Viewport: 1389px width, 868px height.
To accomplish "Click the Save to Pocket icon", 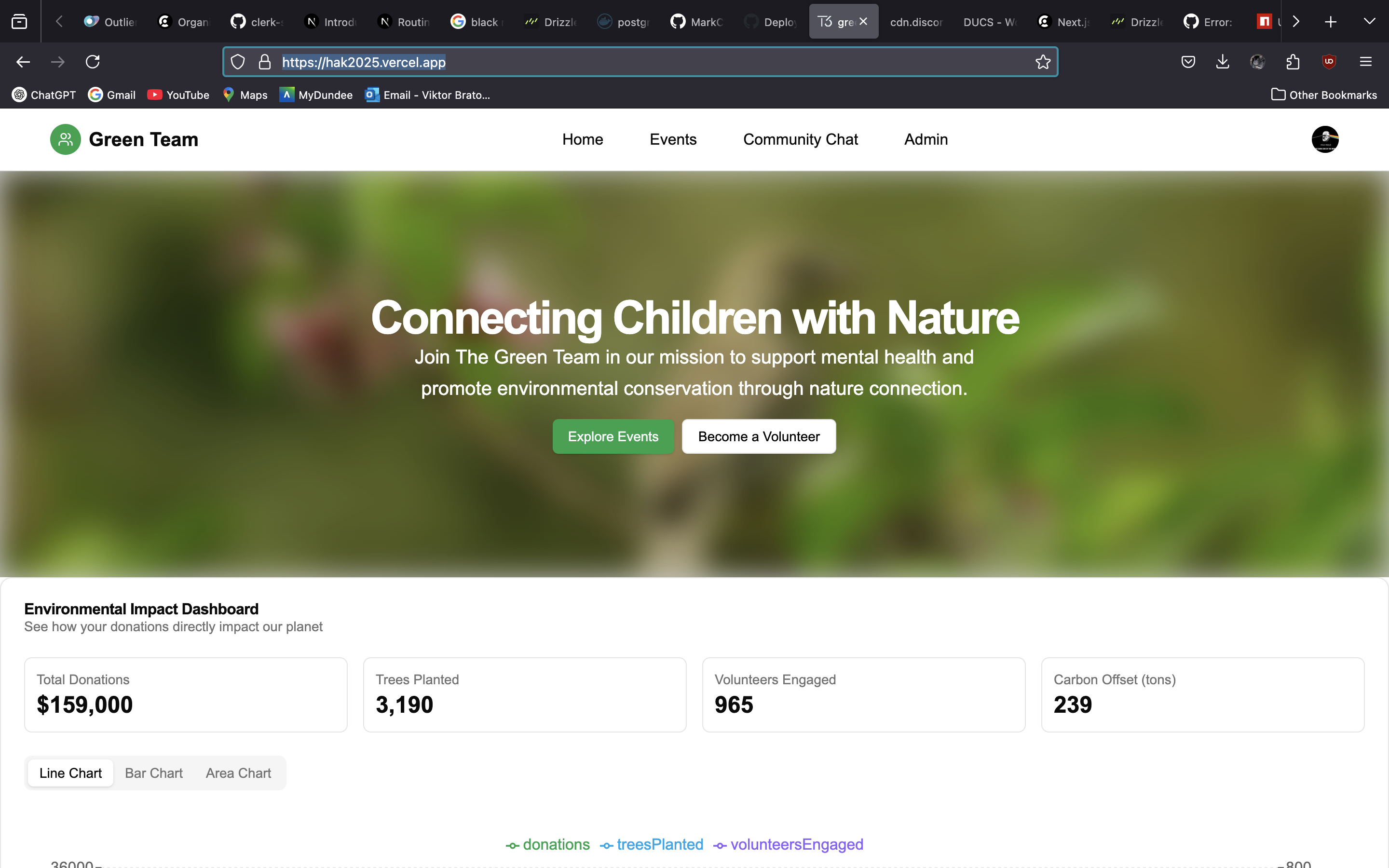I will 1188,61.
